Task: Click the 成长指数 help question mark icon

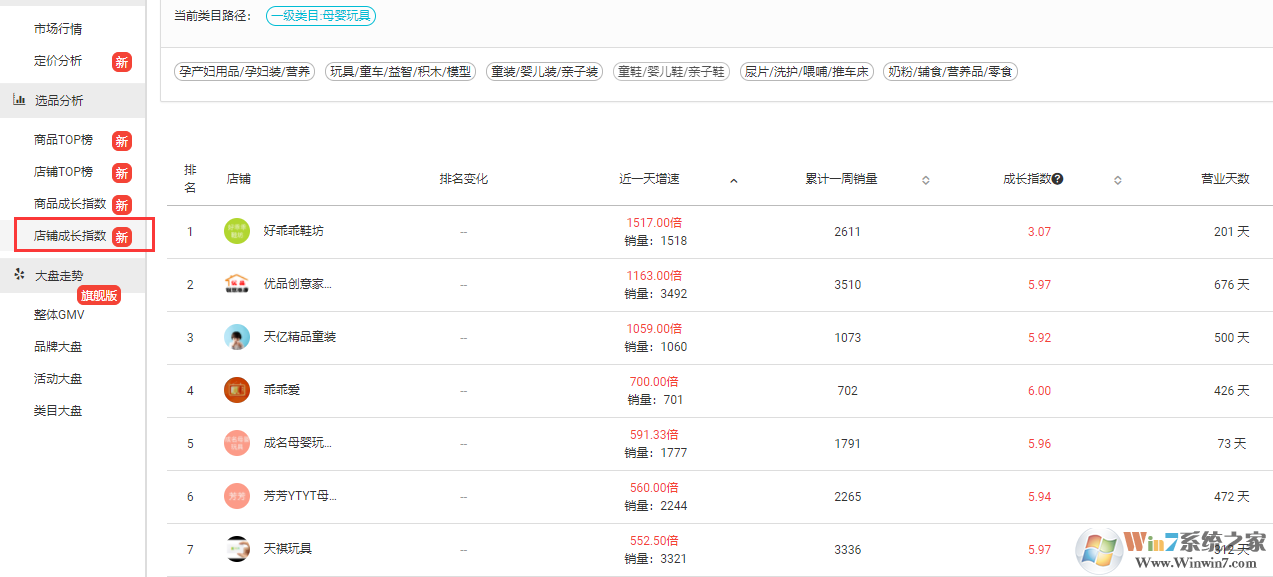Action: [1057, 179]
